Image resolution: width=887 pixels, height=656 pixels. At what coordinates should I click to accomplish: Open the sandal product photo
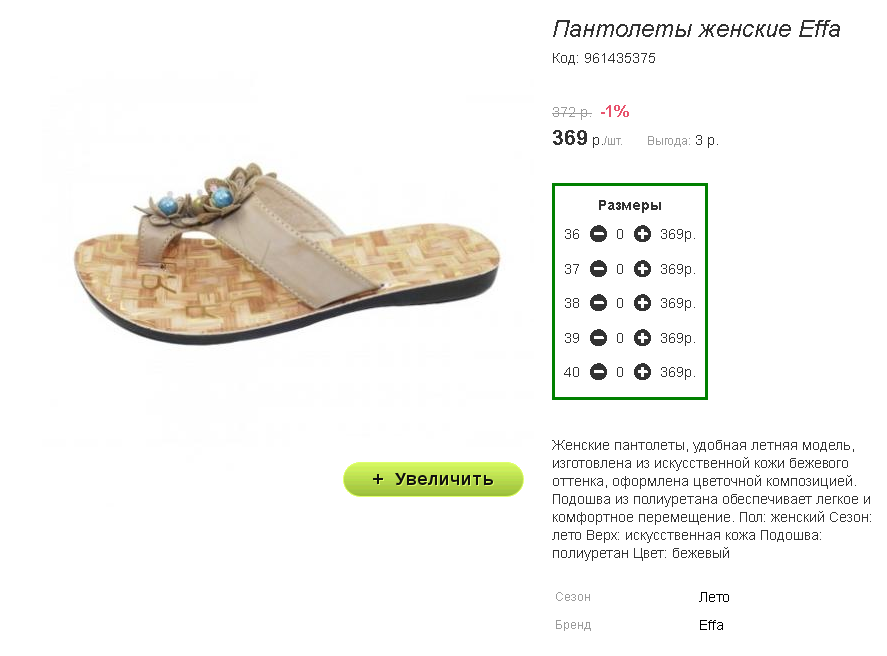point(287,253)
